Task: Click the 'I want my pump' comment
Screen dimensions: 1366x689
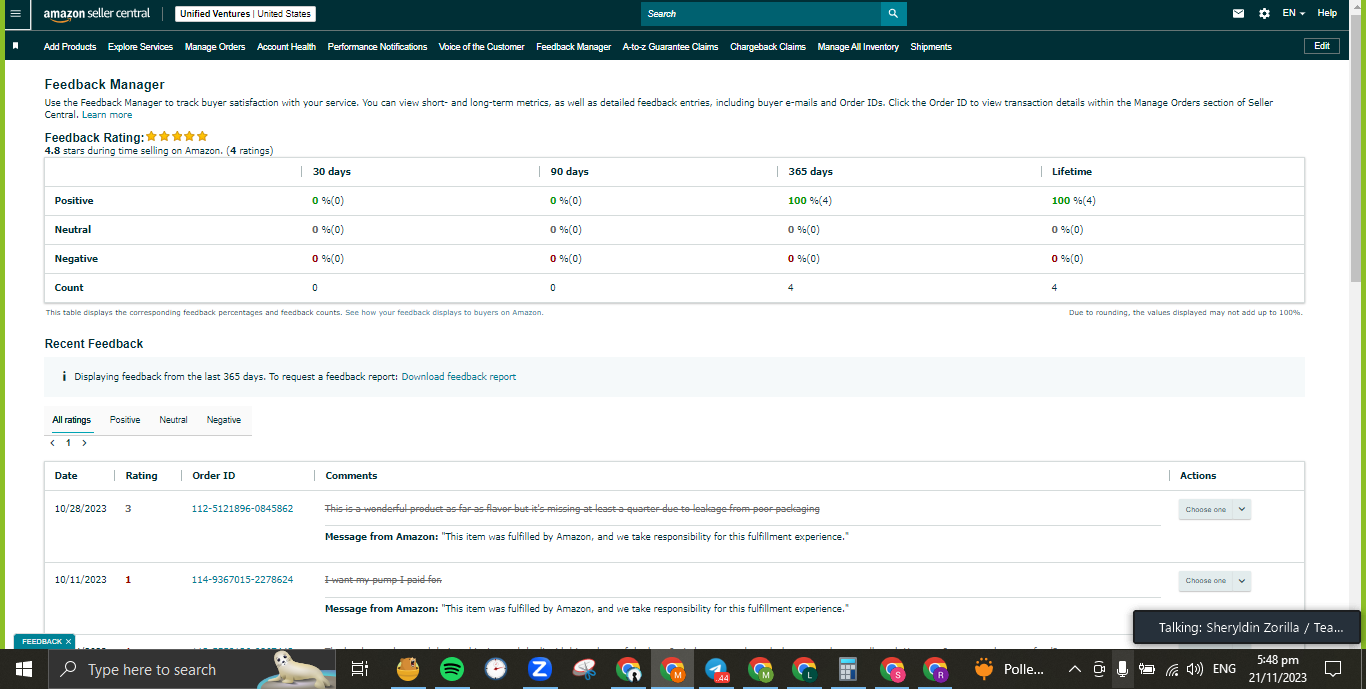Action: point(383,580)
